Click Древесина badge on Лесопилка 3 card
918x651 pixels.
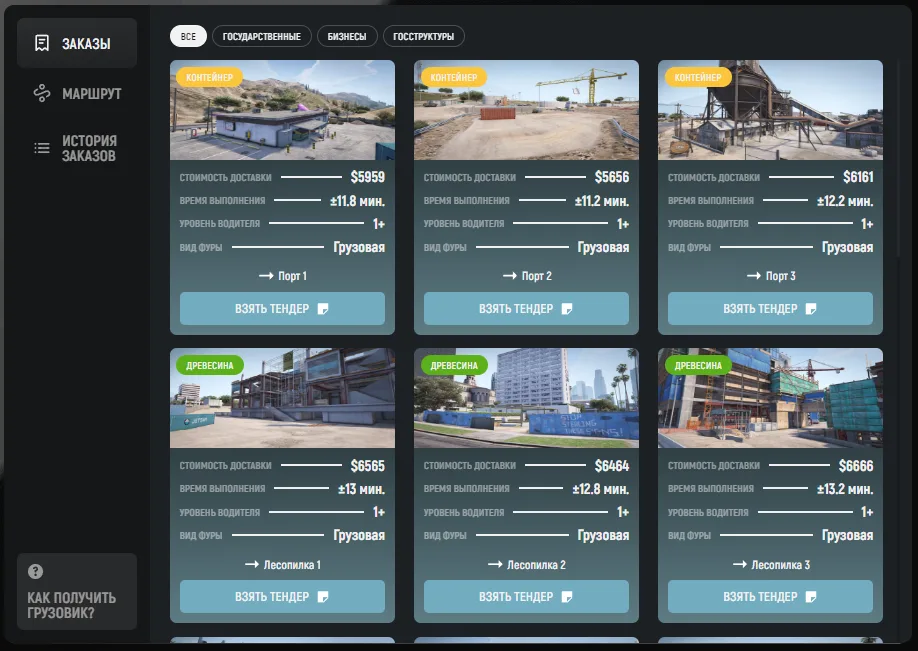click(x=698, y=365)
